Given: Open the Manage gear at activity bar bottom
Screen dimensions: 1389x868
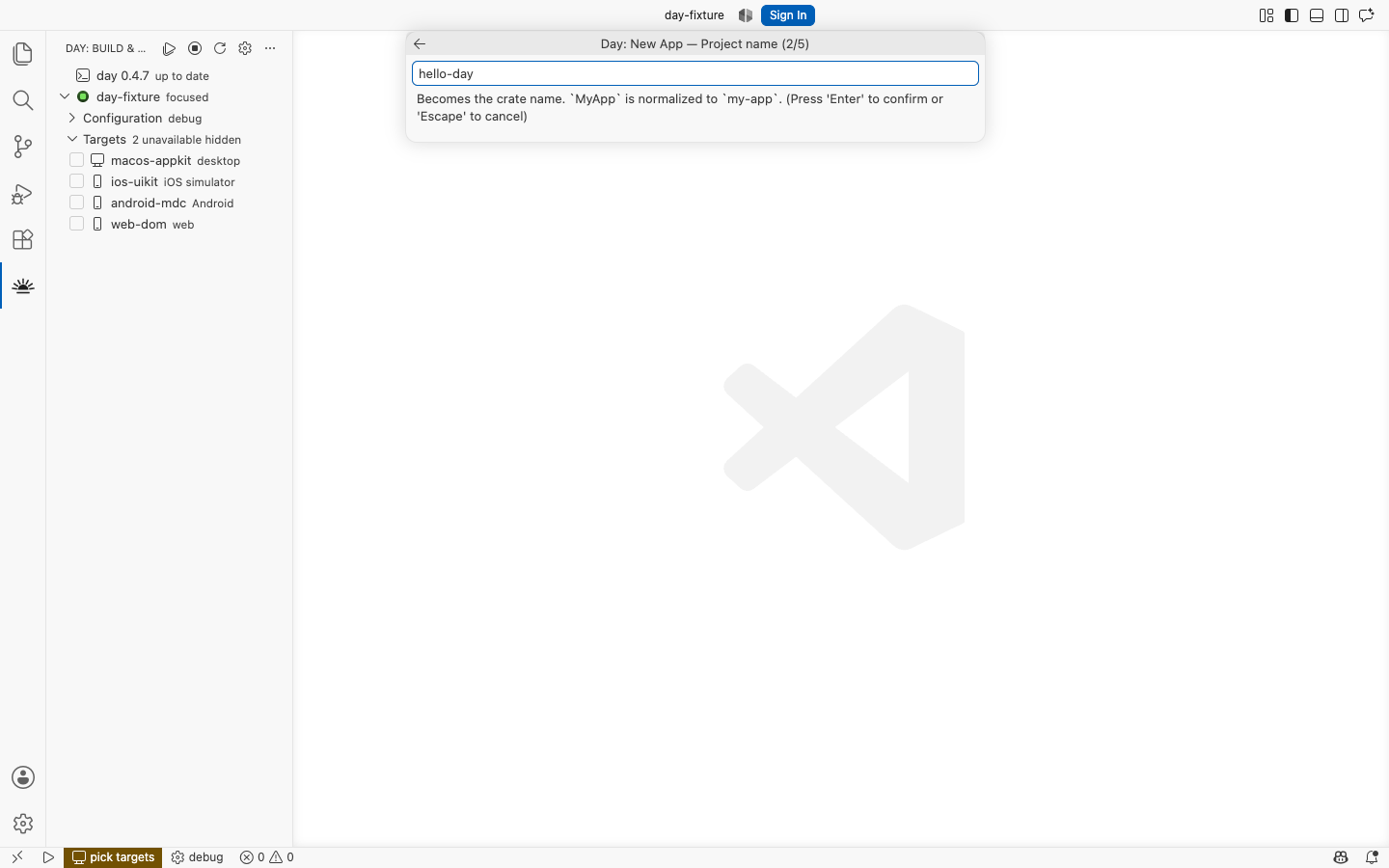Looking at the screenshot, I should 23,824.
